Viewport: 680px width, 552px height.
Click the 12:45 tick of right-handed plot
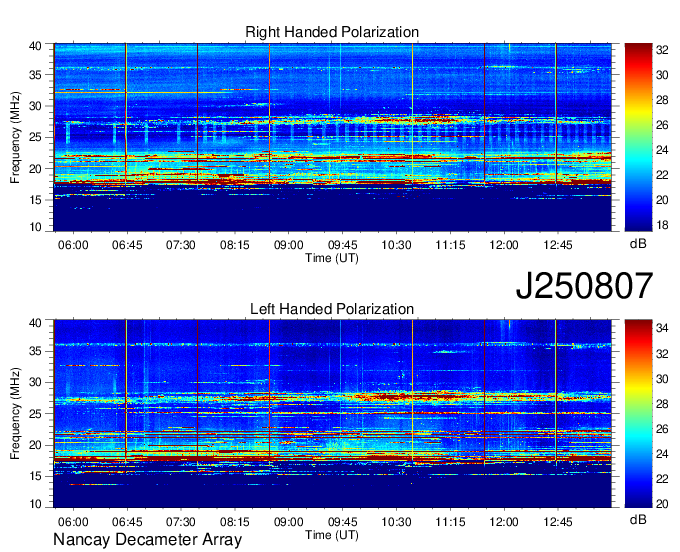click(x=558, y=245)
